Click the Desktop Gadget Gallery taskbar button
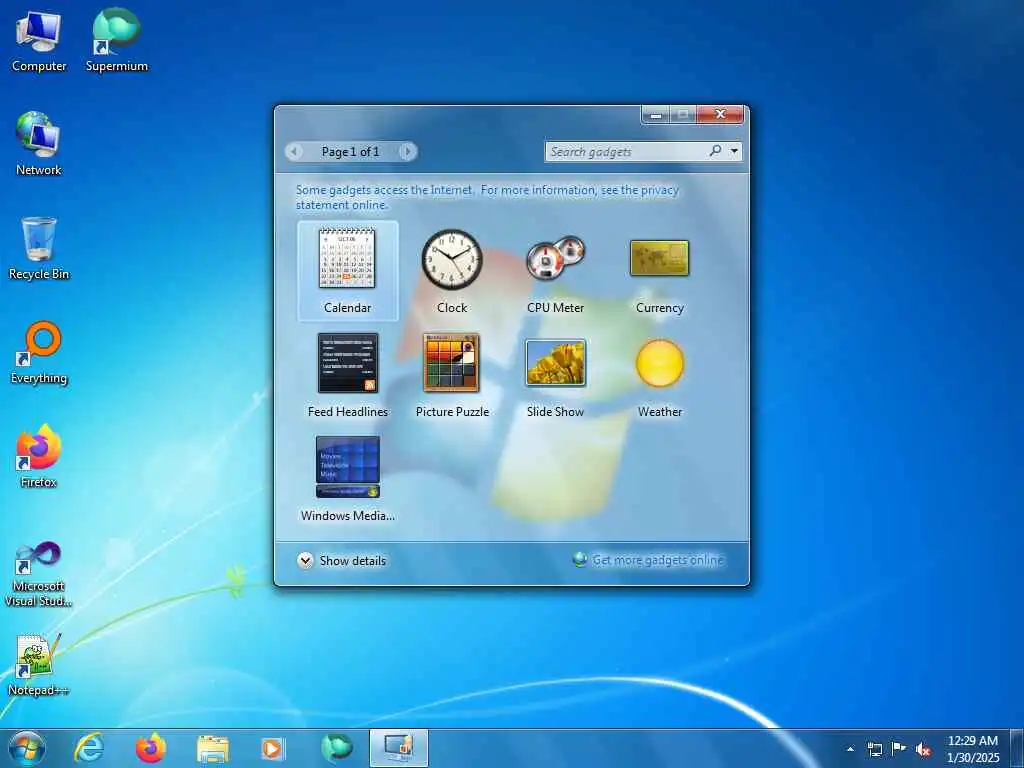Screen dimensions: 1024x768 click(398, 748)
